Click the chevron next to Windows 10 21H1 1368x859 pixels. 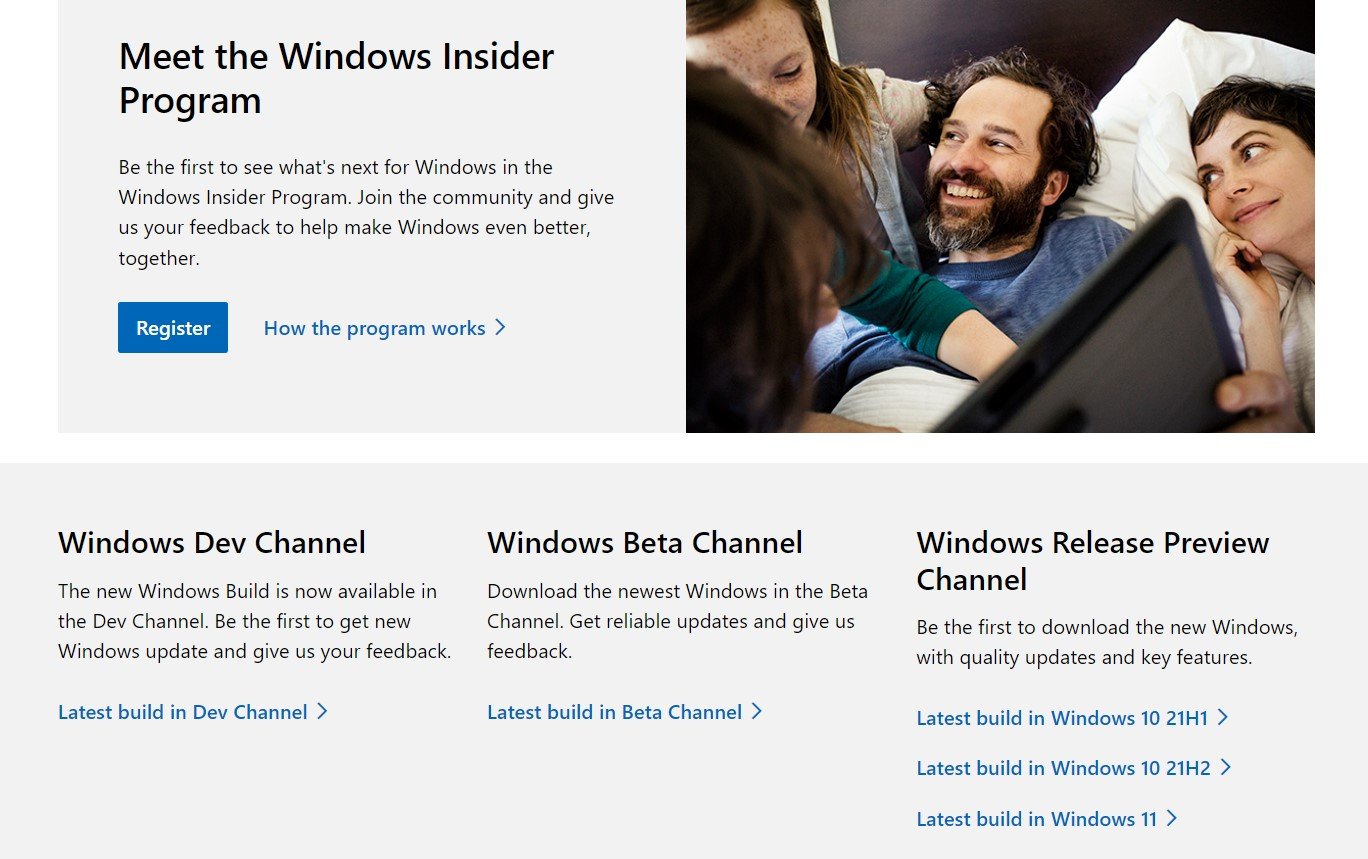tap(1223, 717)
